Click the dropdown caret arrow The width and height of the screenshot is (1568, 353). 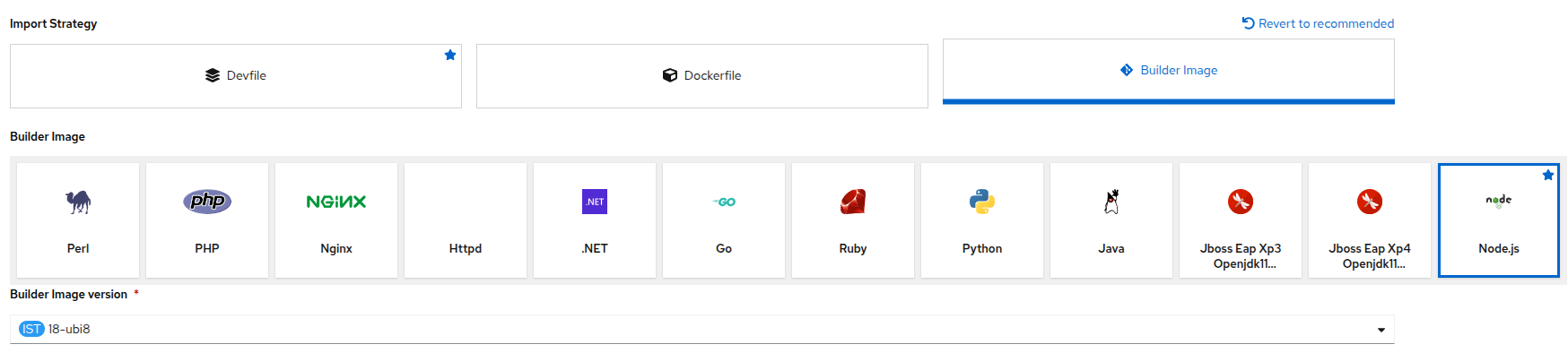click(1381, 330)
